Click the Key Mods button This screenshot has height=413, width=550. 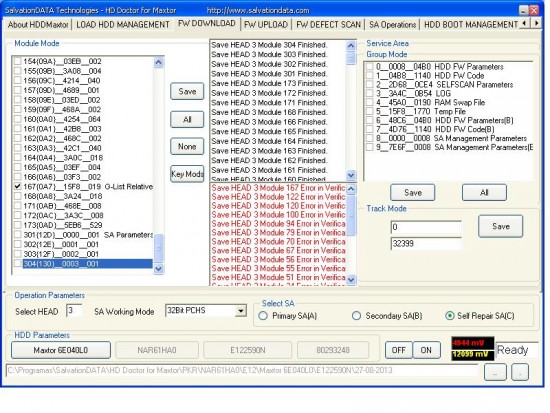point(187,174)
